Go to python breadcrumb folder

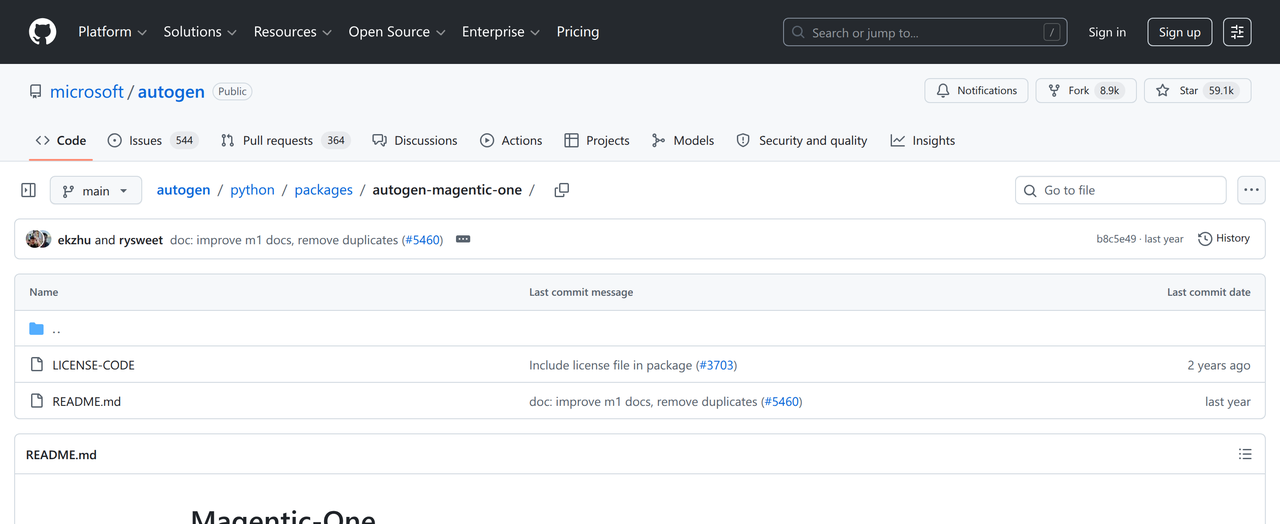pyautogui.click(x=252, y=190)
